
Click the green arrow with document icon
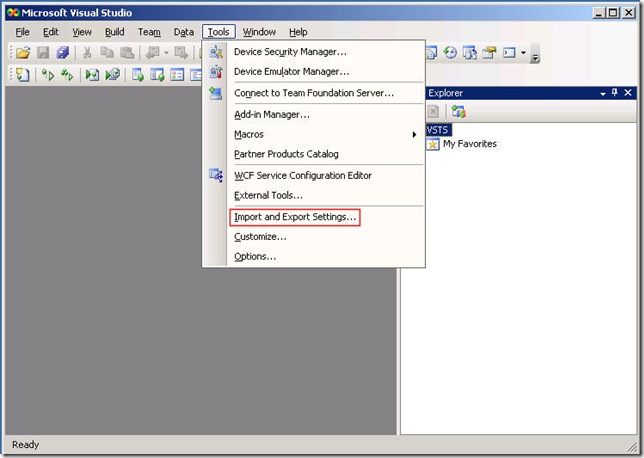point(92,75)
